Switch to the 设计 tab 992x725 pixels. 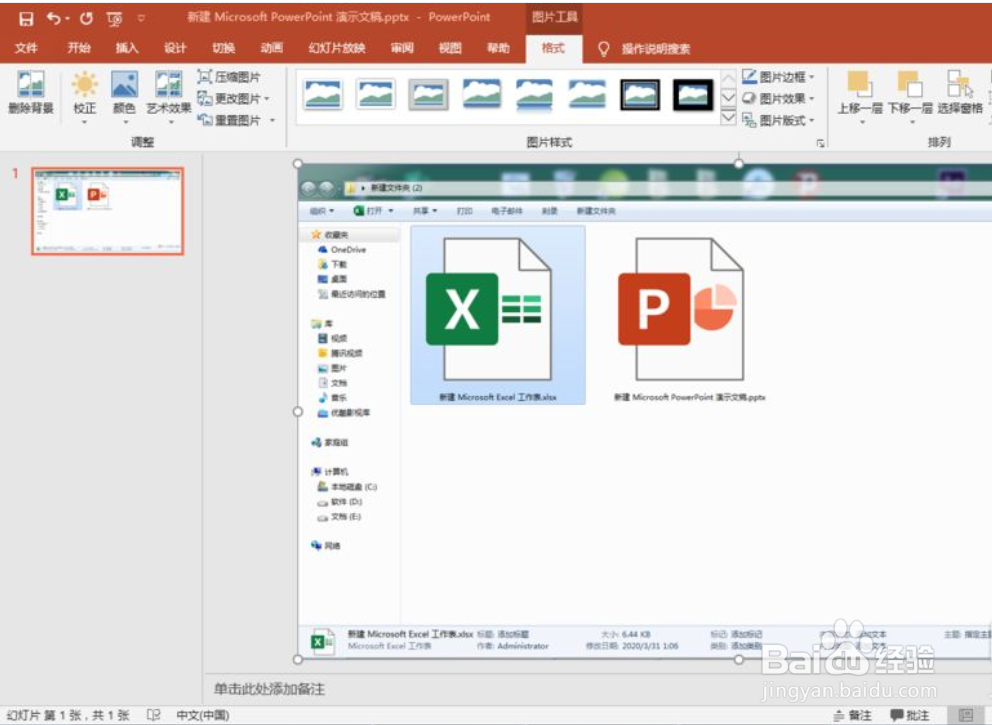175,48
